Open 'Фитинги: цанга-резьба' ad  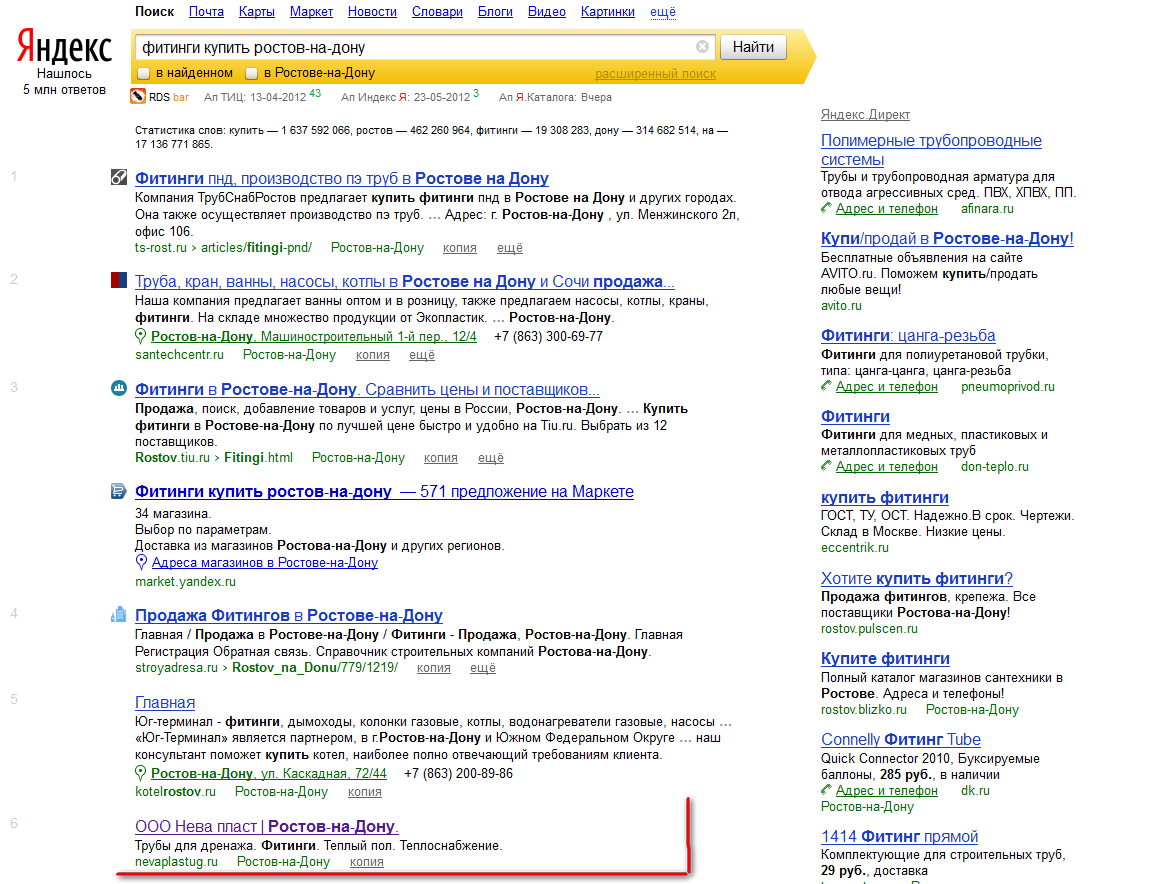click(908, 335)
